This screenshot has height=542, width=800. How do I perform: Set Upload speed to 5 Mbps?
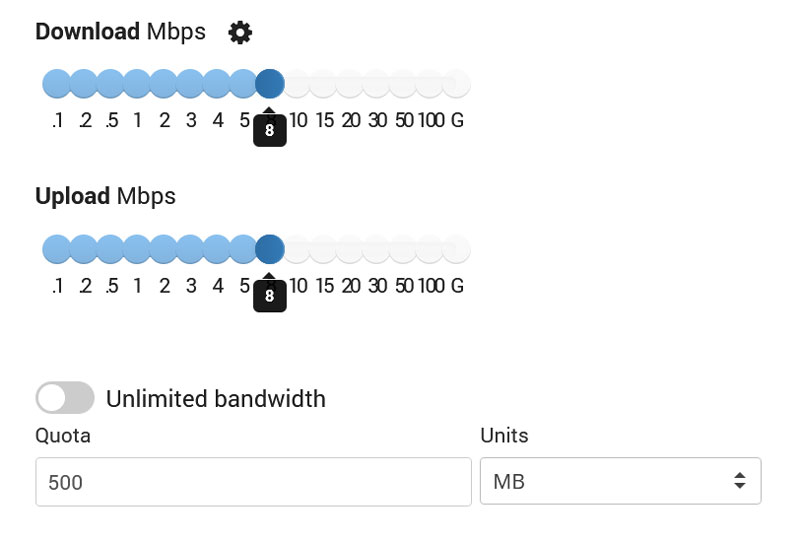click(x=244, y=249)
